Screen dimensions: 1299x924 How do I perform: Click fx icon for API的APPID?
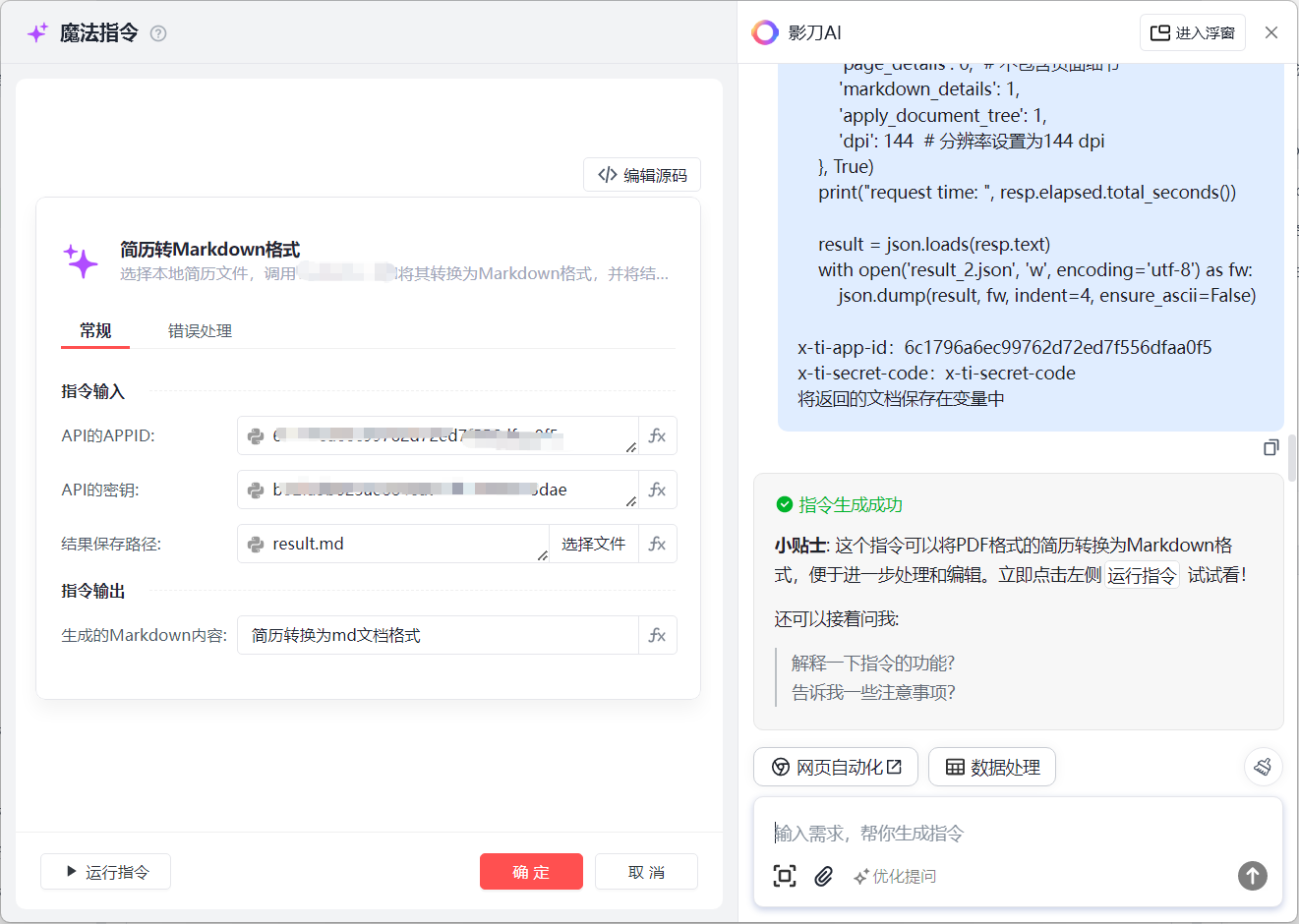point(658,435)
